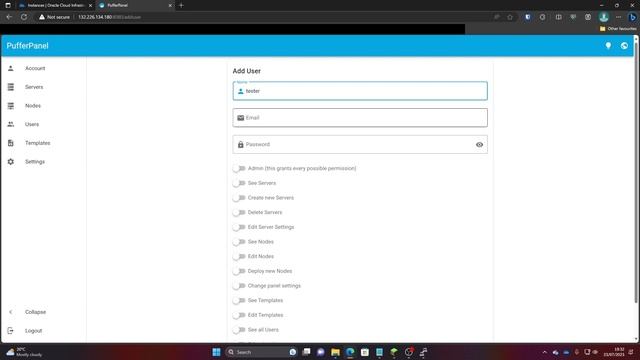This screenshot has width=640, height=360.
Task: Open the Windows Start menu
Action: point(216,352)
